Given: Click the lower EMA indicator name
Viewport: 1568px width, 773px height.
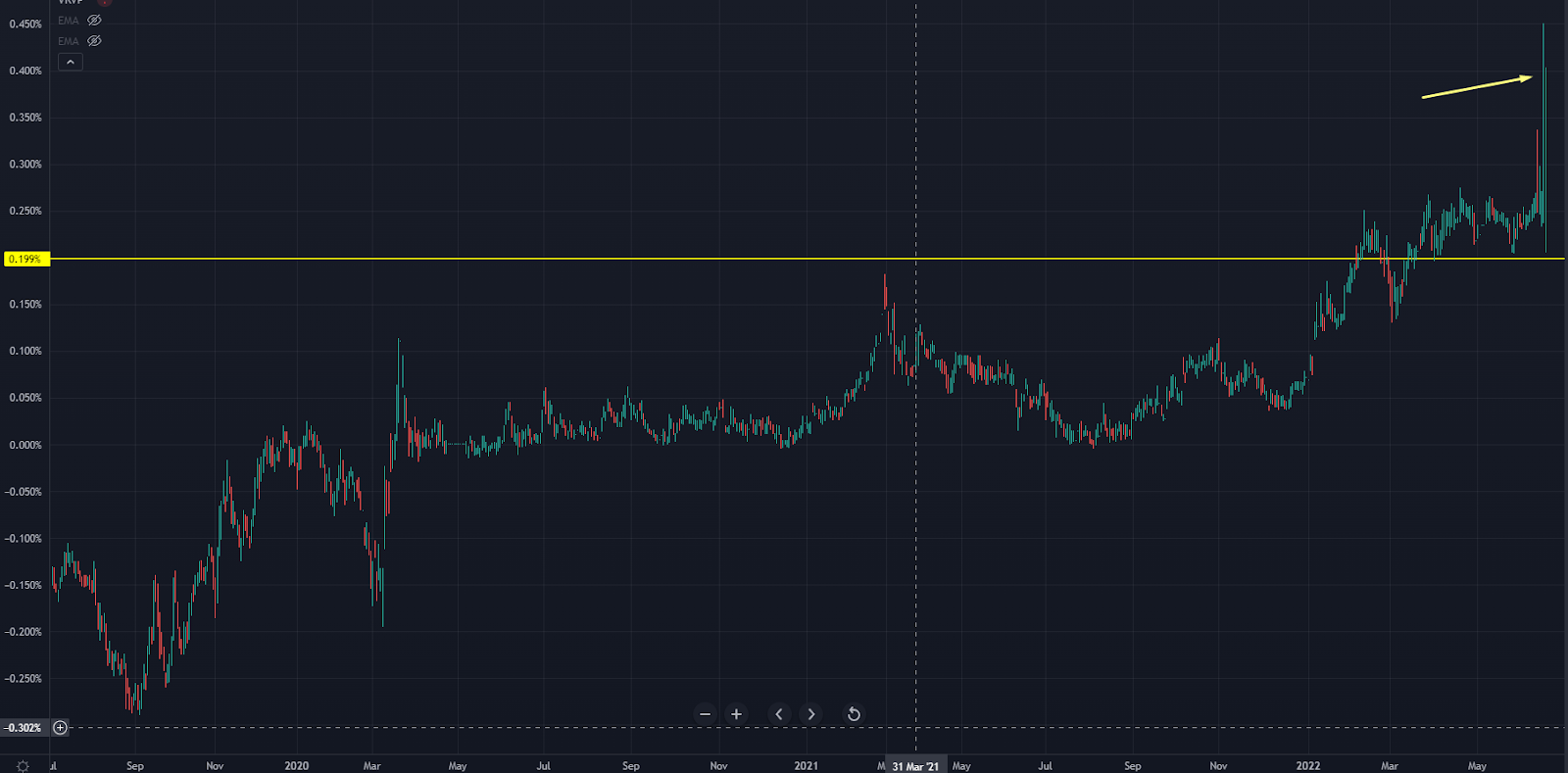Looking at the screenshot, I should pyautogui.click(x=68, y=41).
